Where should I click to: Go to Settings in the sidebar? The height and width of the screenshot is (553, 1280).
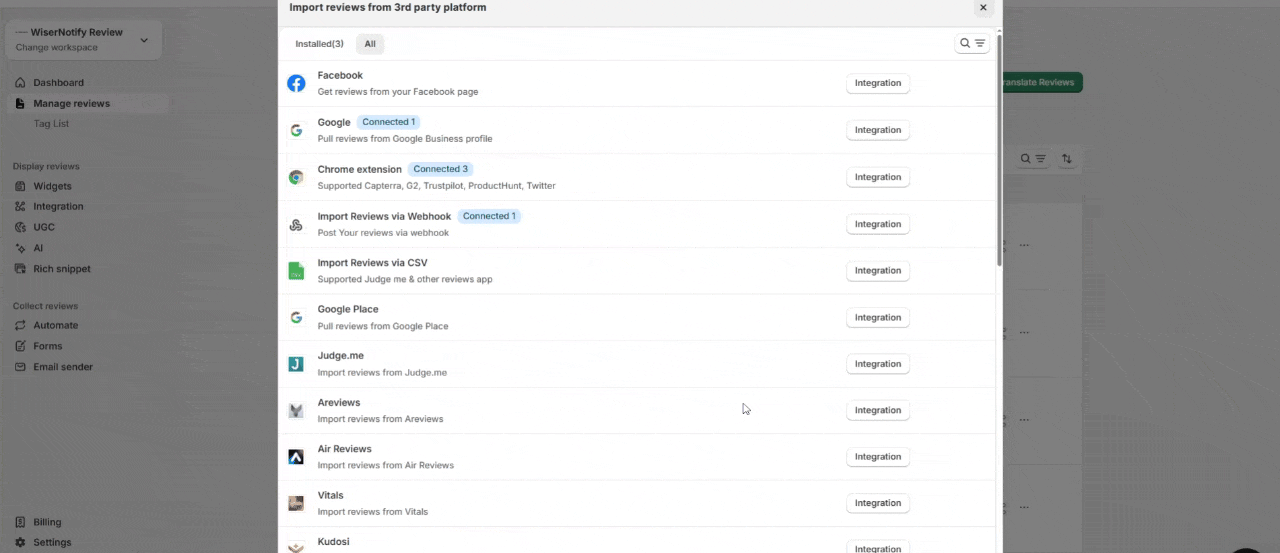pyautogui.click(x=52, y=542)
